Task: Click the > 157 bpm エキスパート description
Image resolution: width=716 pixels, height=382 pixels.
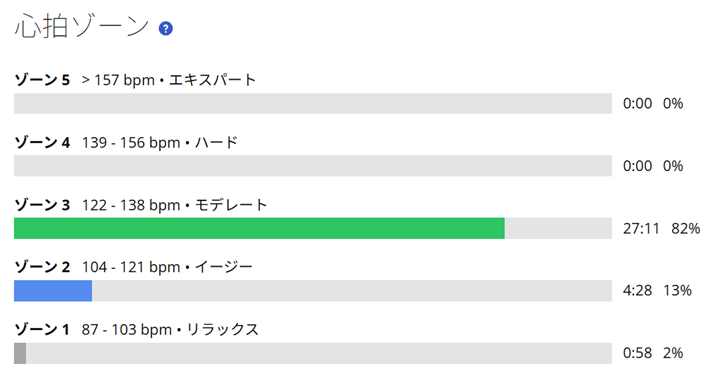Action: (x=168, y=80)
